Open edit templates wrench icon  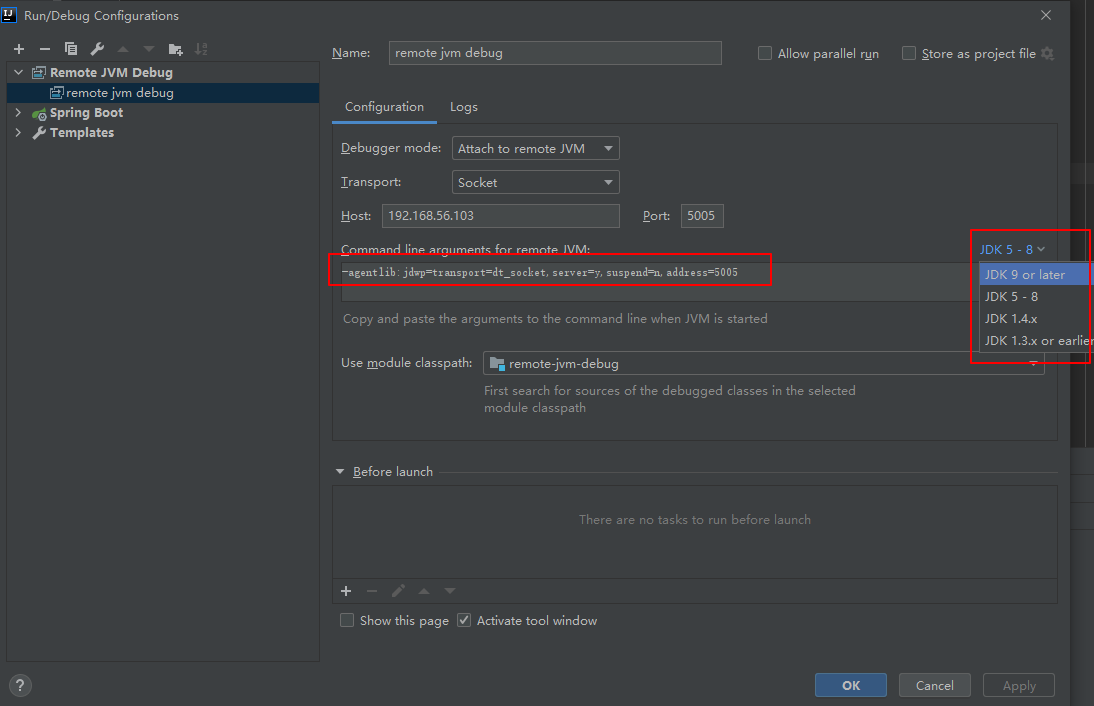(x=97, y=49)
